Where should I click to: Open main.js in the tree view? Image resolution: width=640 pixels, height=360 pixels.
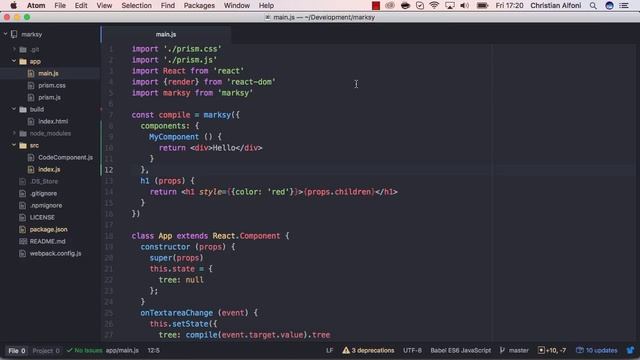point(48,73)
